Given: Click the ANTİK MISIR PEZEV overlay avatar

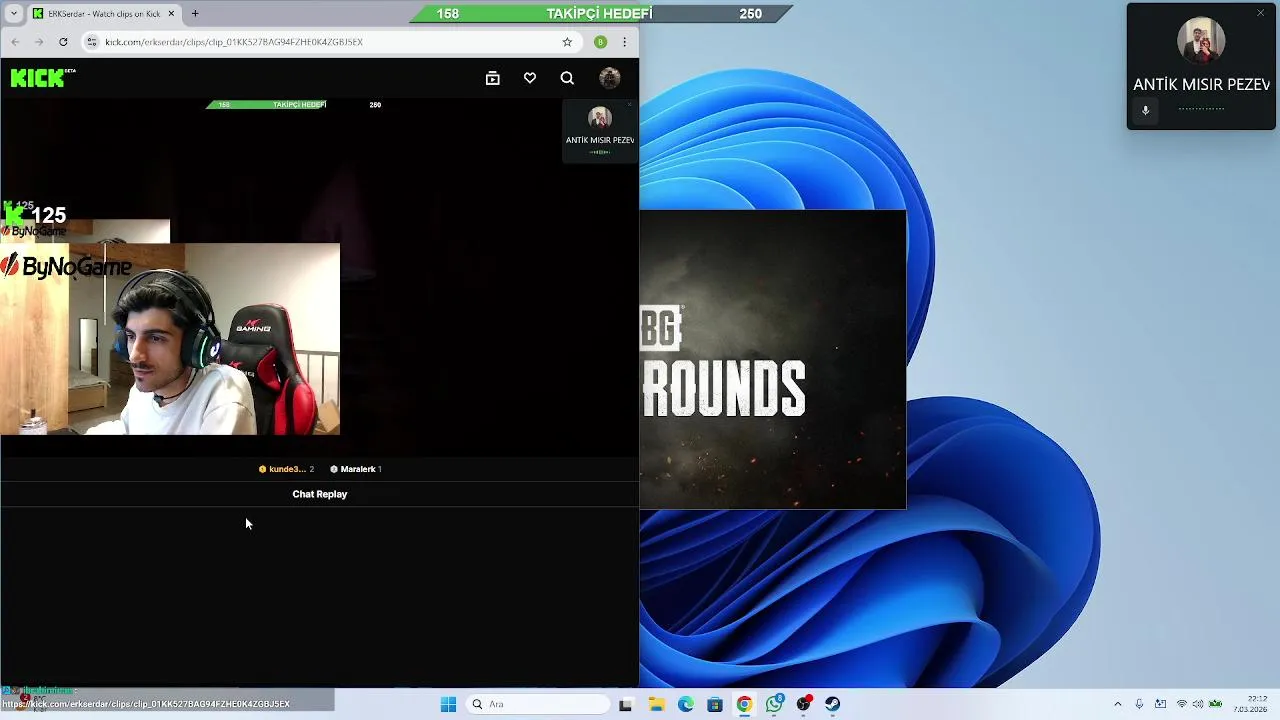Looking at the screenshot, I should tap(1201, 41).
